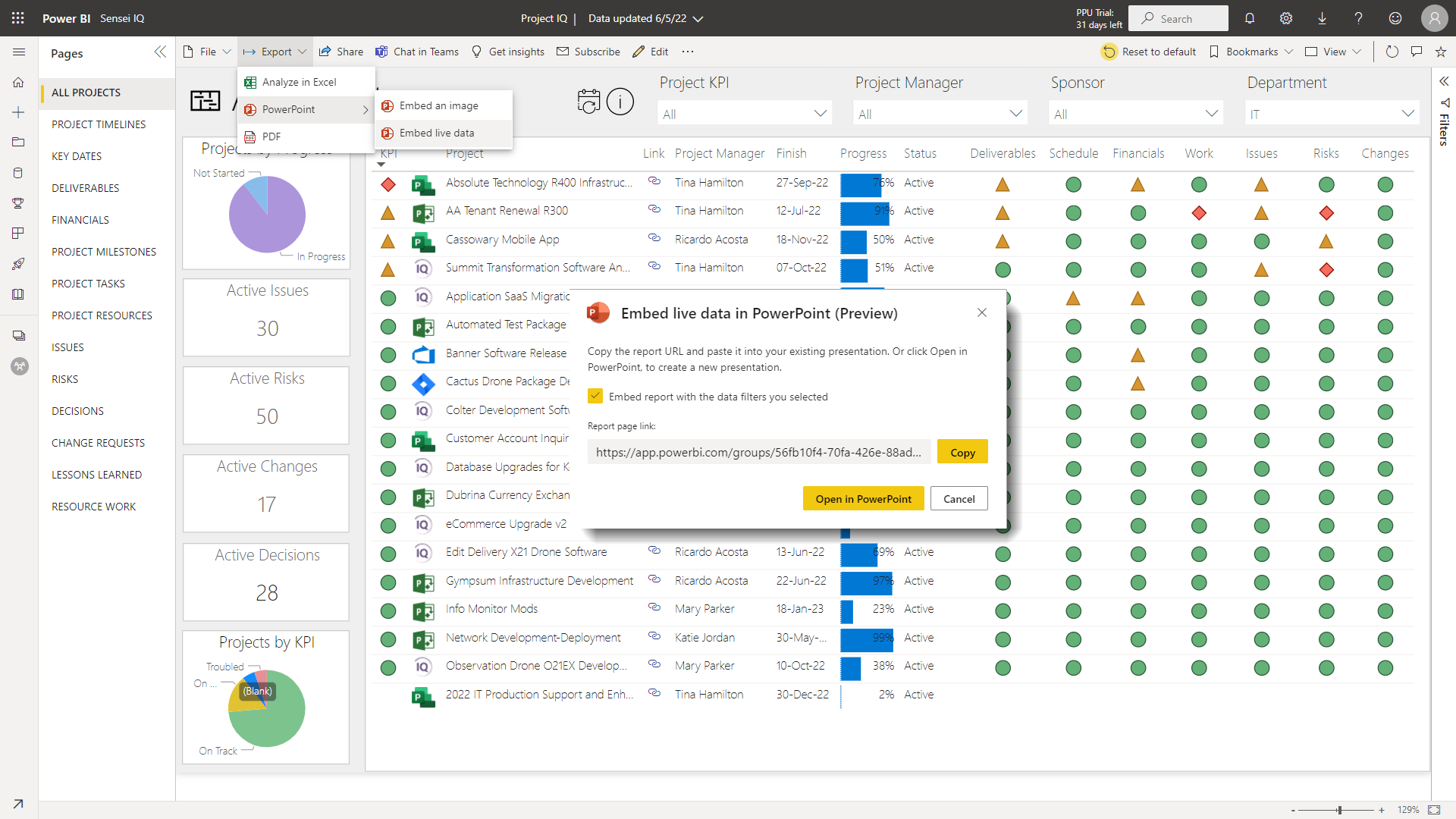Click the Active Issues card value 30

pos(267,328)
